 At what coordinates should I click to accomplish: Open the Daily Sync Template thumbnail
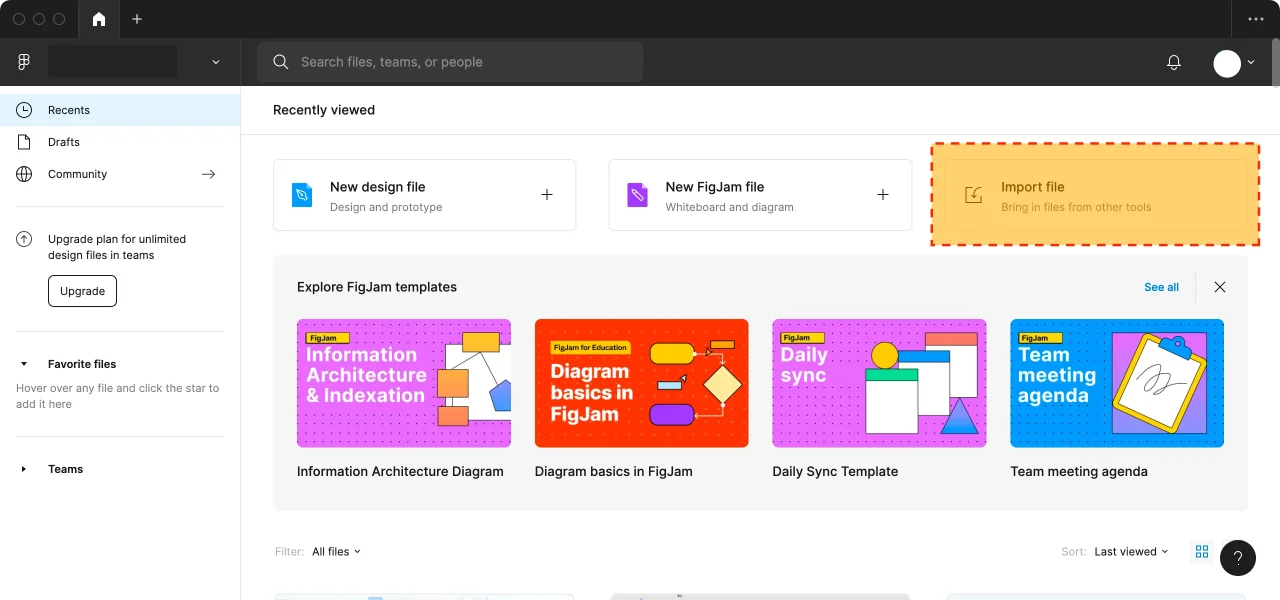point(879,383)
